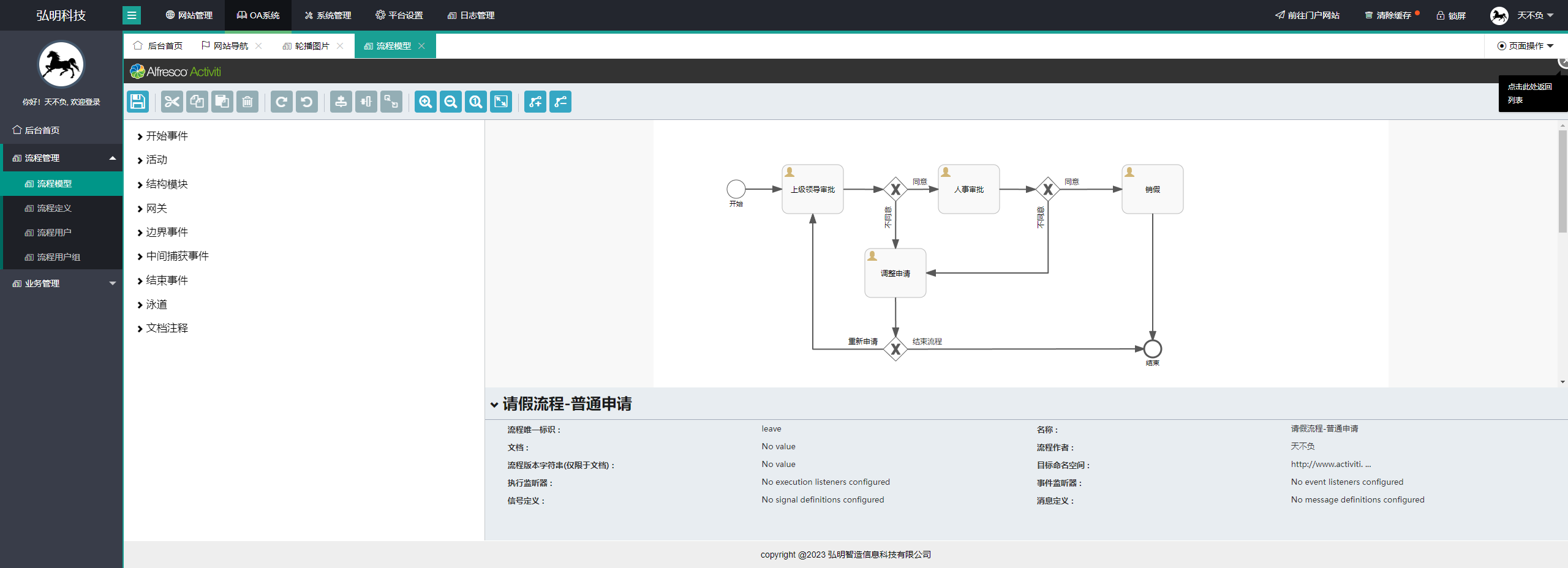Click the Copy tool icon
The height and width of the screenshot is (568, 1568).
point(197,102)
